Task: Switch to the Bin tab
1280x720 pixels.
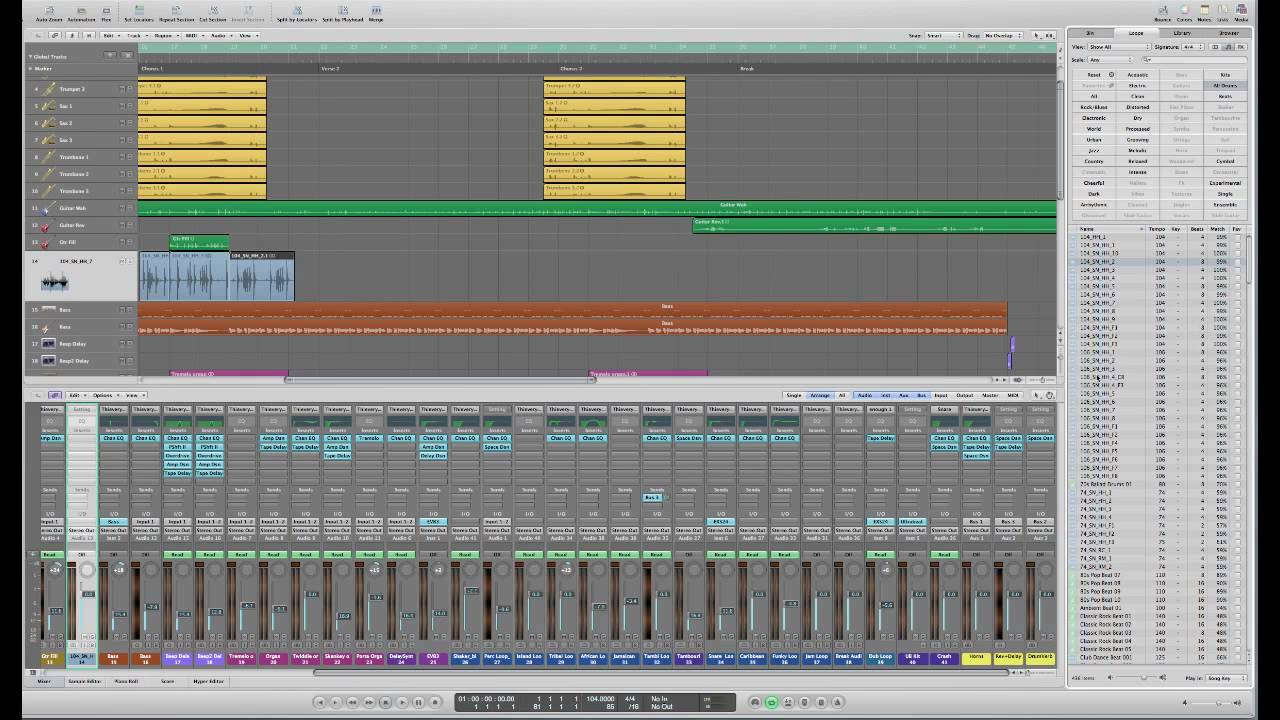Action: click(x=1091, y=33)
